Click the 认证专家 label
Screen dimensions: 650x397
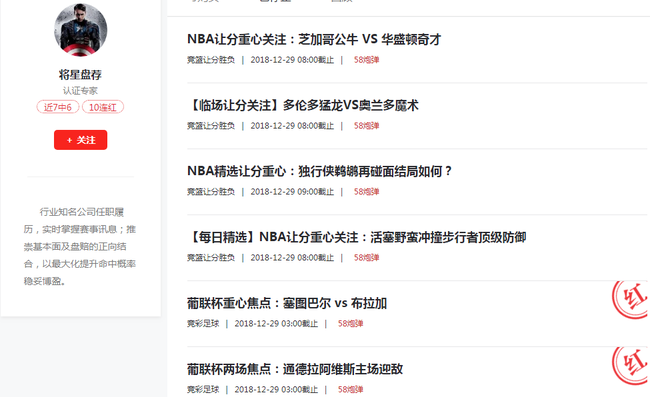[x=80, y=91]
